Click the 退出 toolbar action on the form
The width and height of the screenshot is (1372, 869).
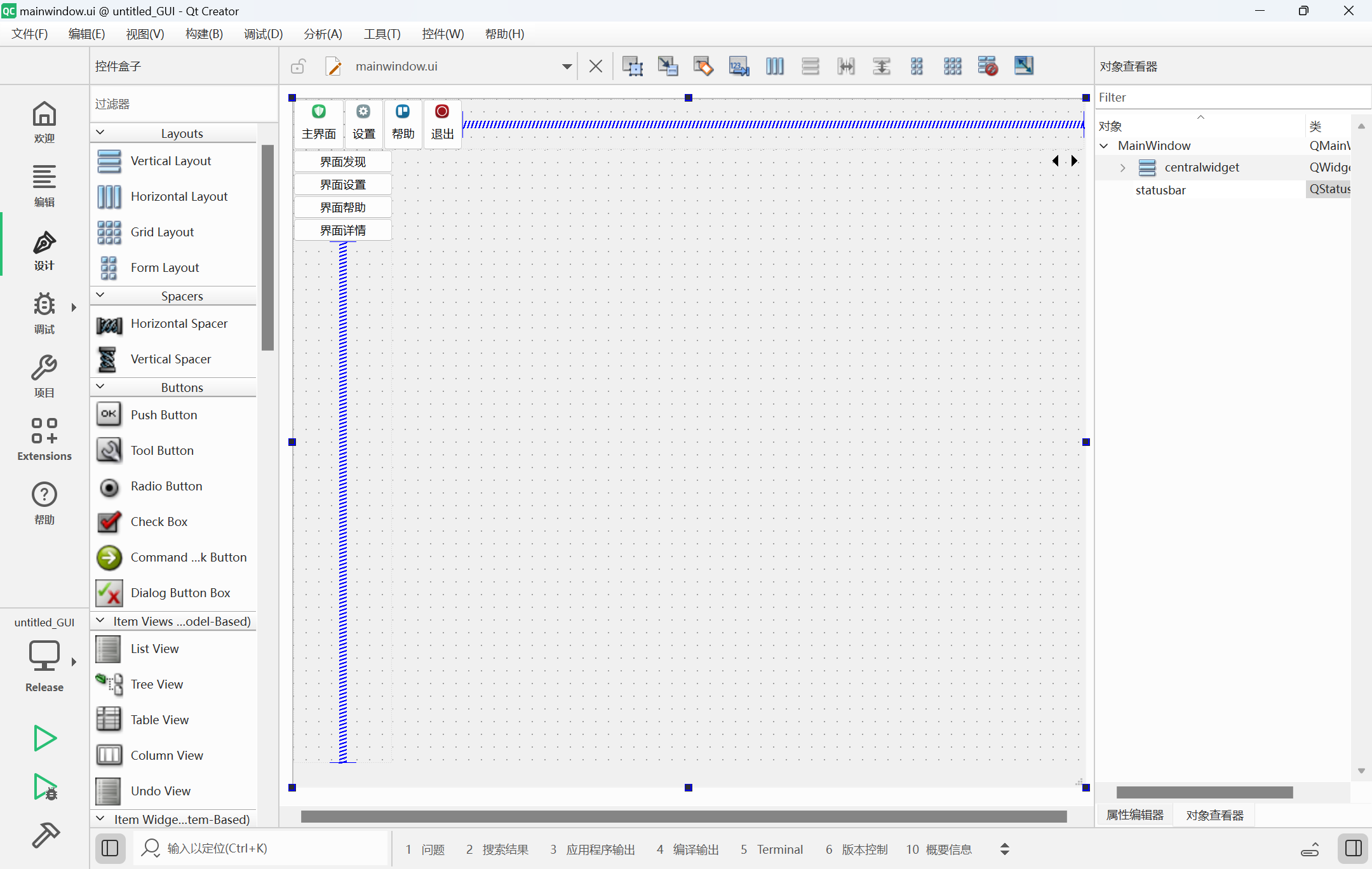point(442,123)
